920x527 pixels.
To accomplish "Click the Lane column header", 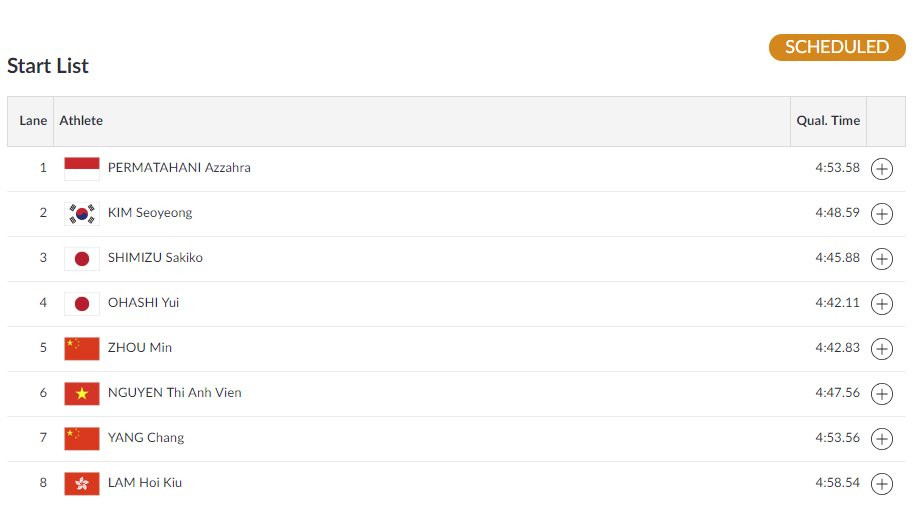I will (x=33, y=121).
